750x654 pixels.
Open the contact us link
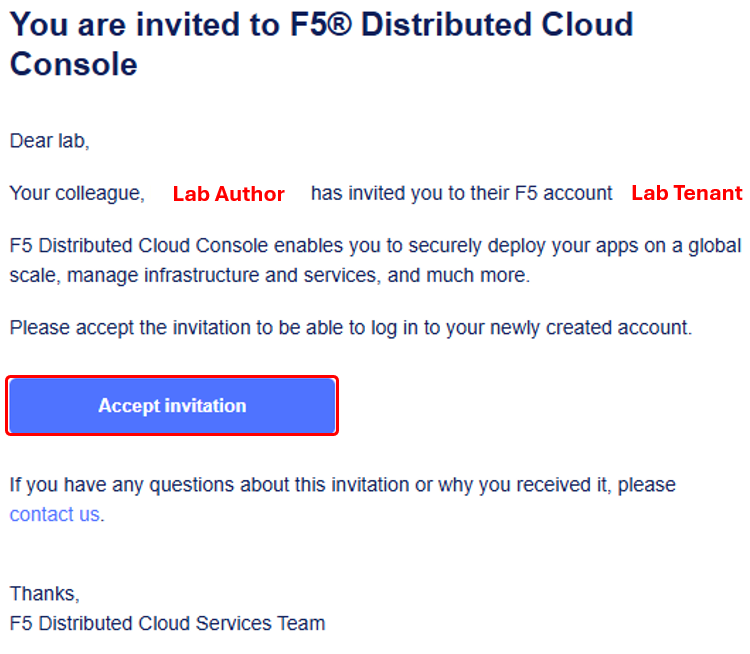tap(55, 514)
